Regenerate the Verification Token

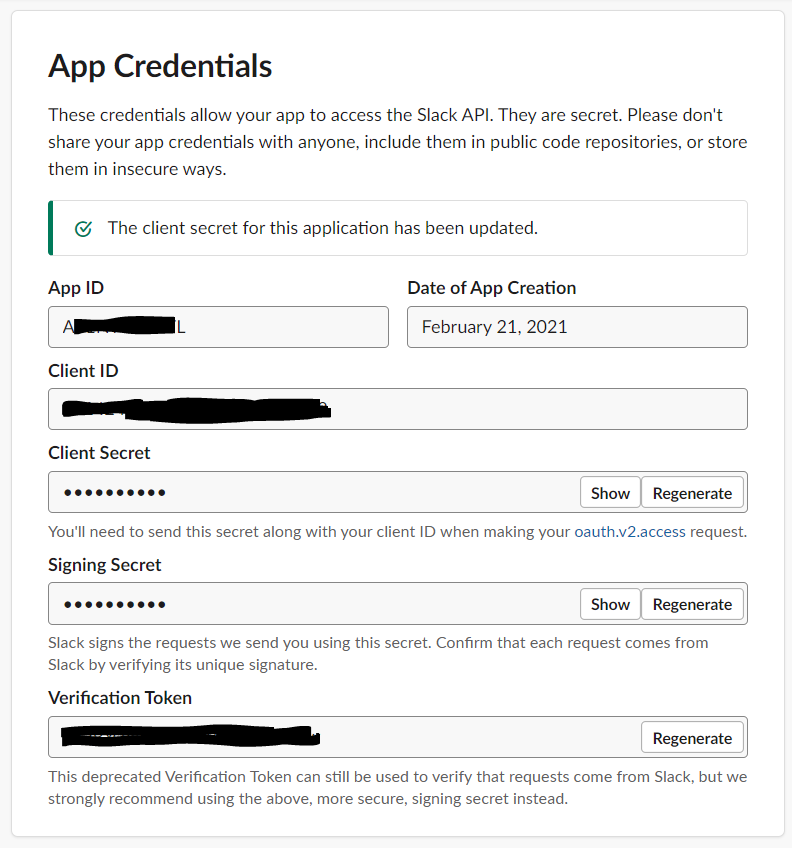(692, 738)
